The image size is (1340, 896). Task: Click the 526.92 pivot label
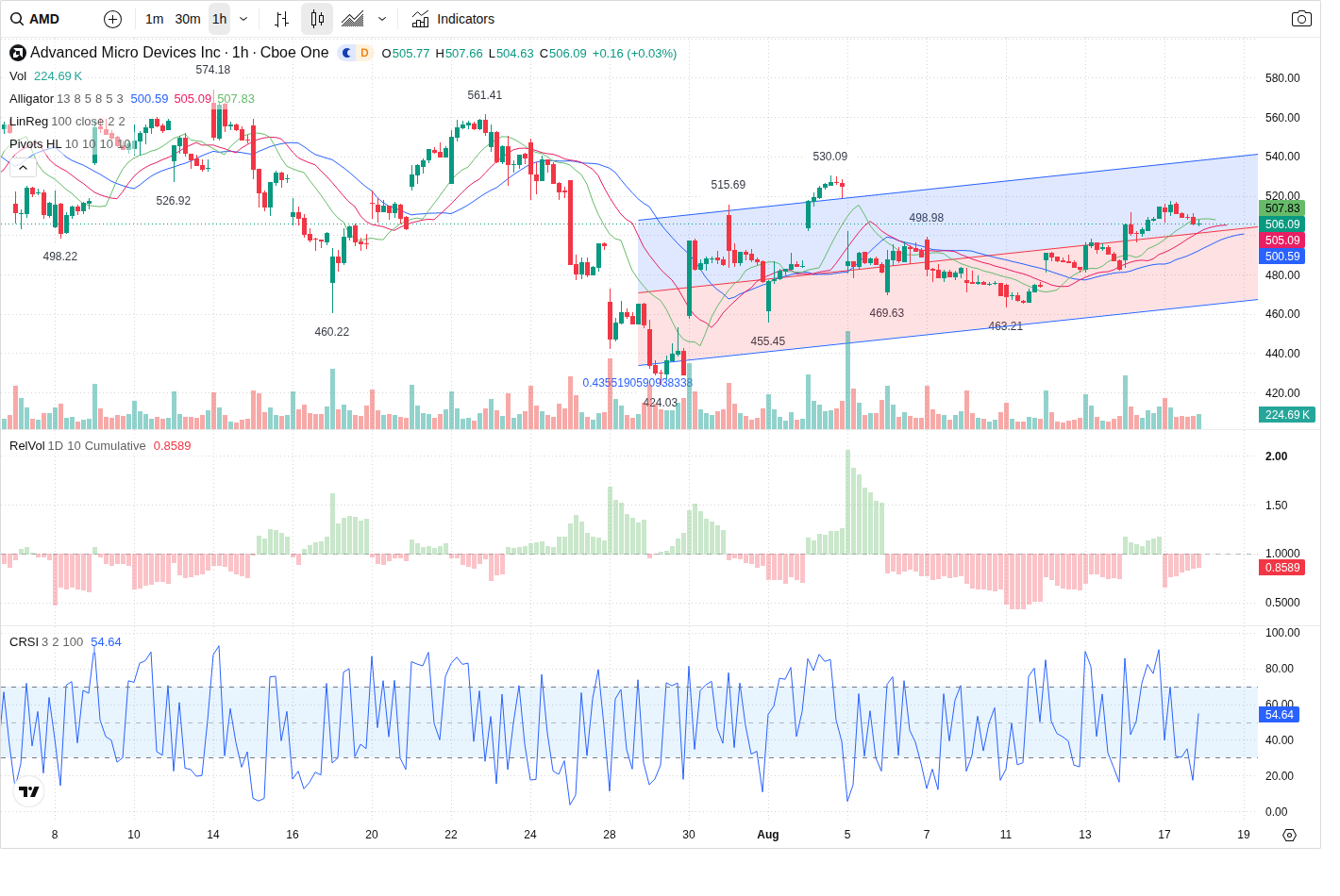[174, 201]
